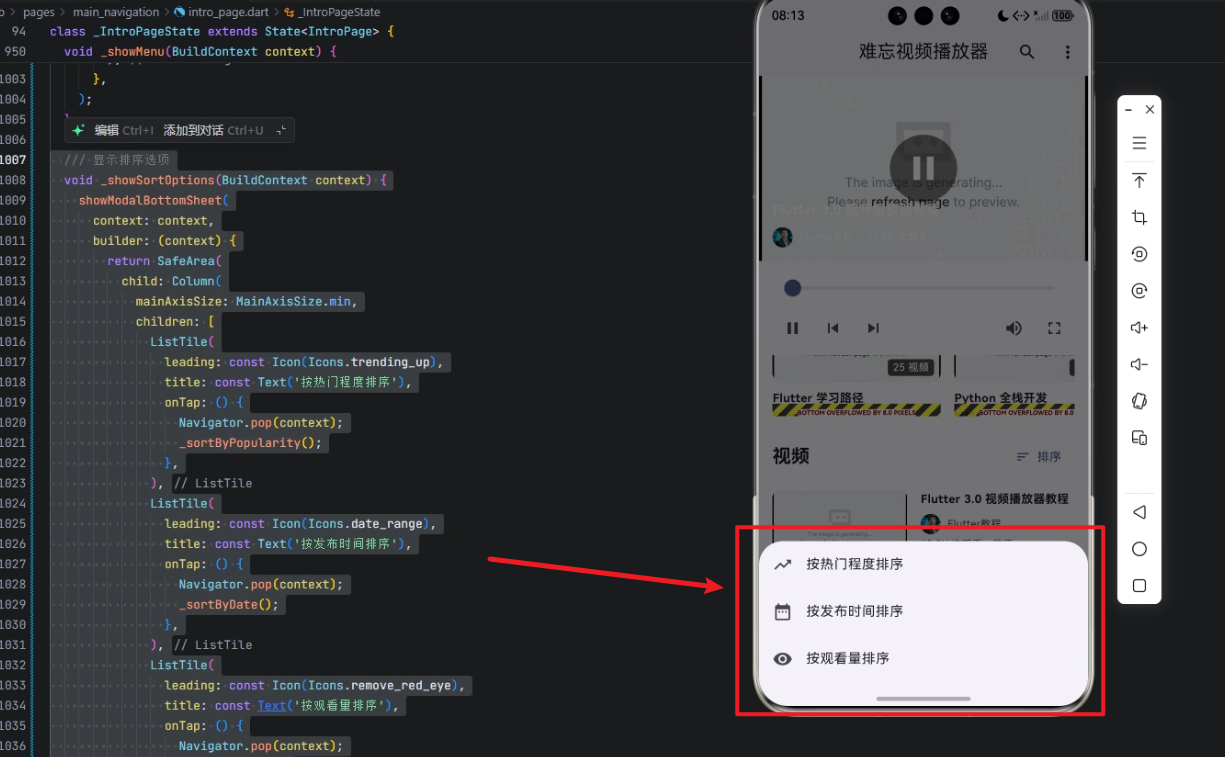Screen dimensions: 1225x757
Task: Click the multi-device icon in the emulator toolbar
Action: [1139, 438]
